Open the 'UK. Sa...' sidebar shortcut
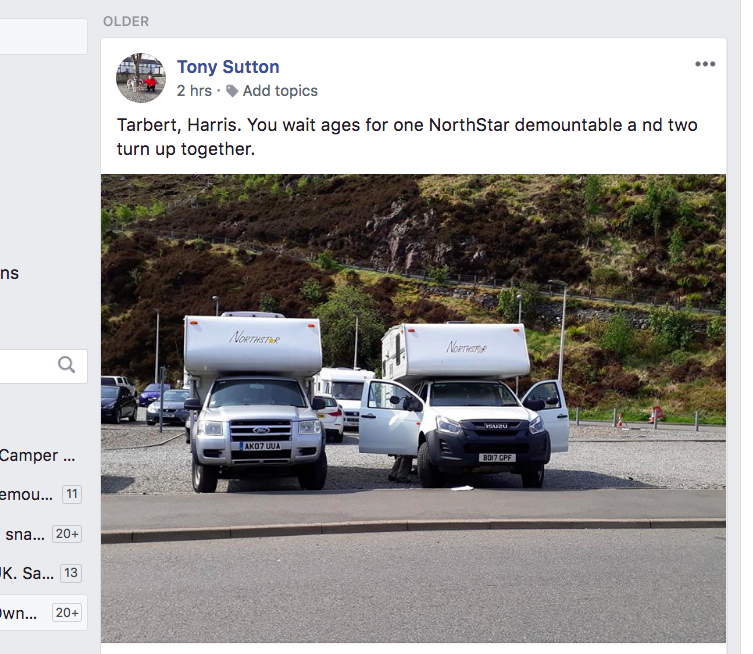Viewport: 753px width, 654px height. pos(27,574)
